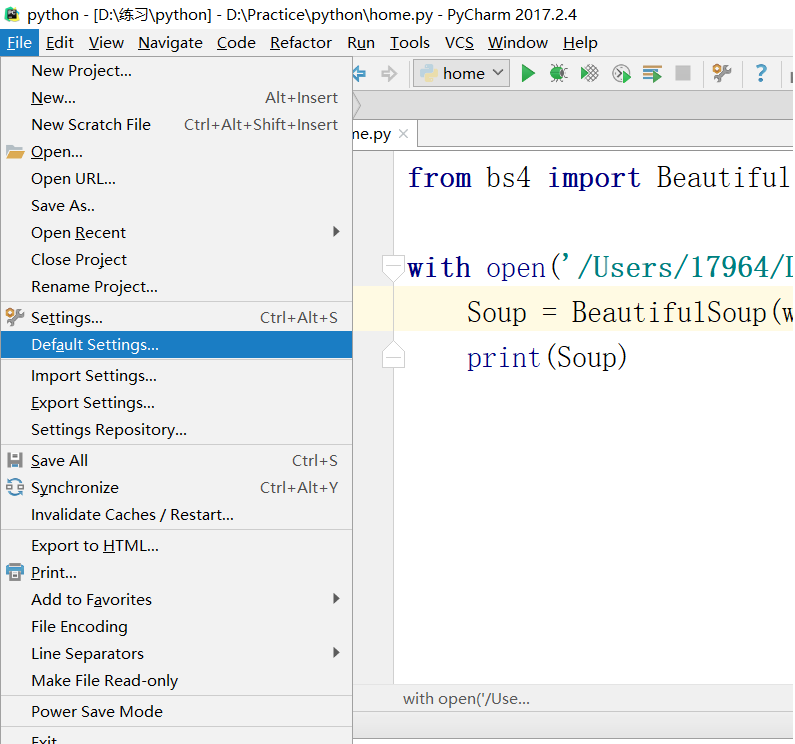Screen dimensions: 795x744
Task: Select Default Settings menu entry
Action: point(95,344)
